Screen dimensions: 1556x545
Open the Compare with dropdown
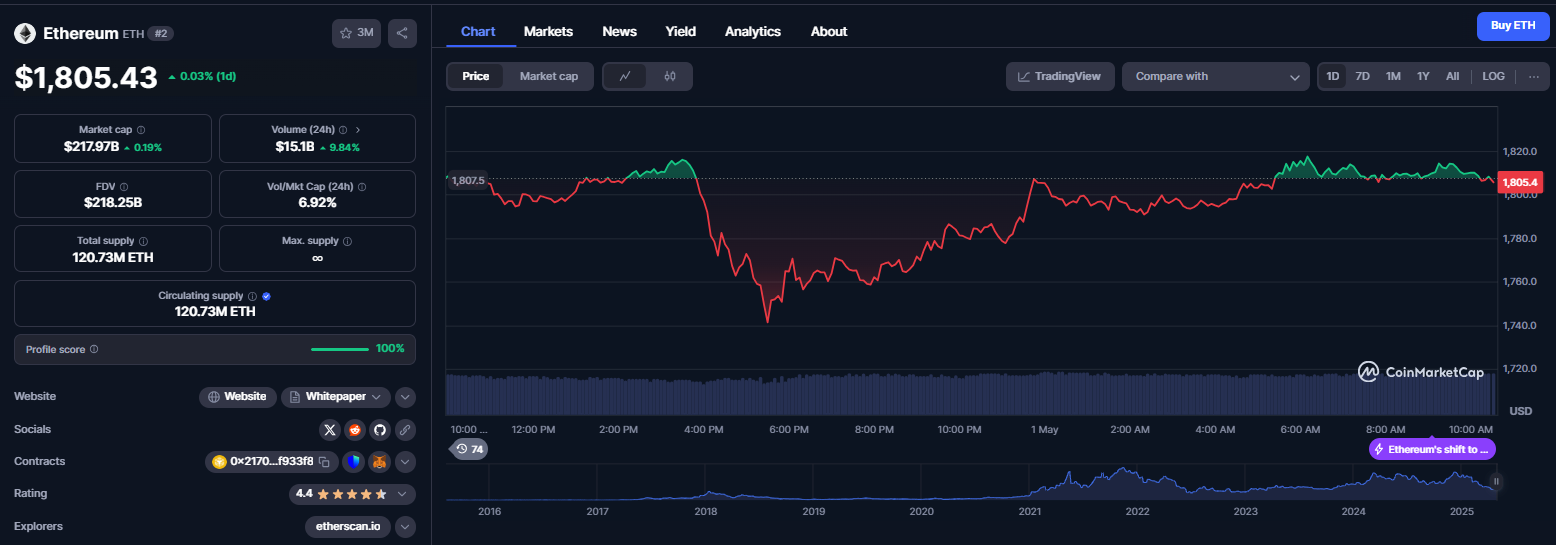click(x=1216, y=76)
